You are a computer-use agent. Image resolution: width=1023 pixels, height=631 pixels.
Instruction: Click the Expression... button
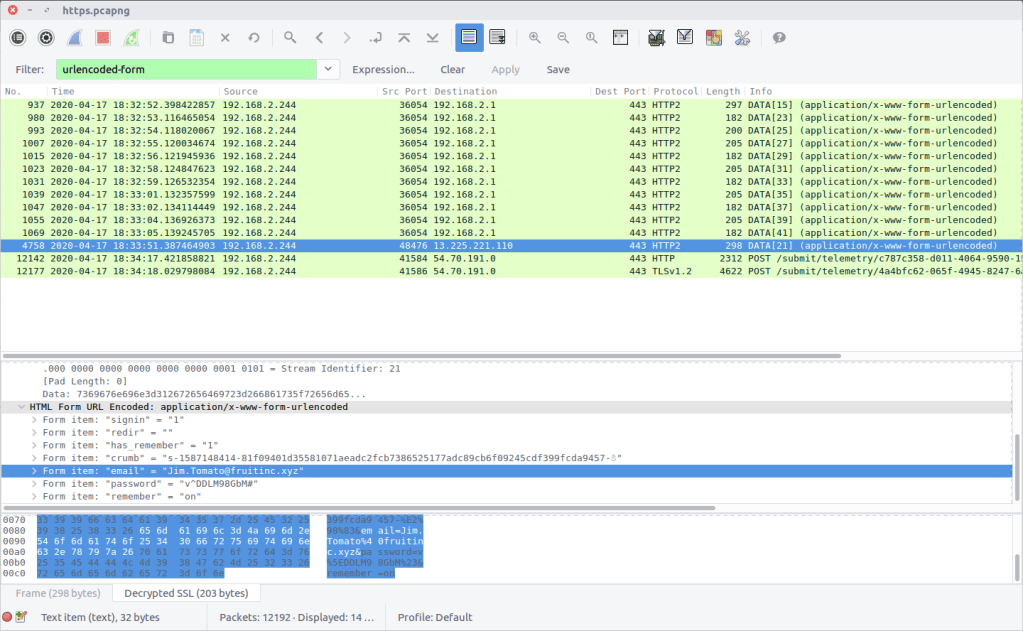[x=383, y=70]
